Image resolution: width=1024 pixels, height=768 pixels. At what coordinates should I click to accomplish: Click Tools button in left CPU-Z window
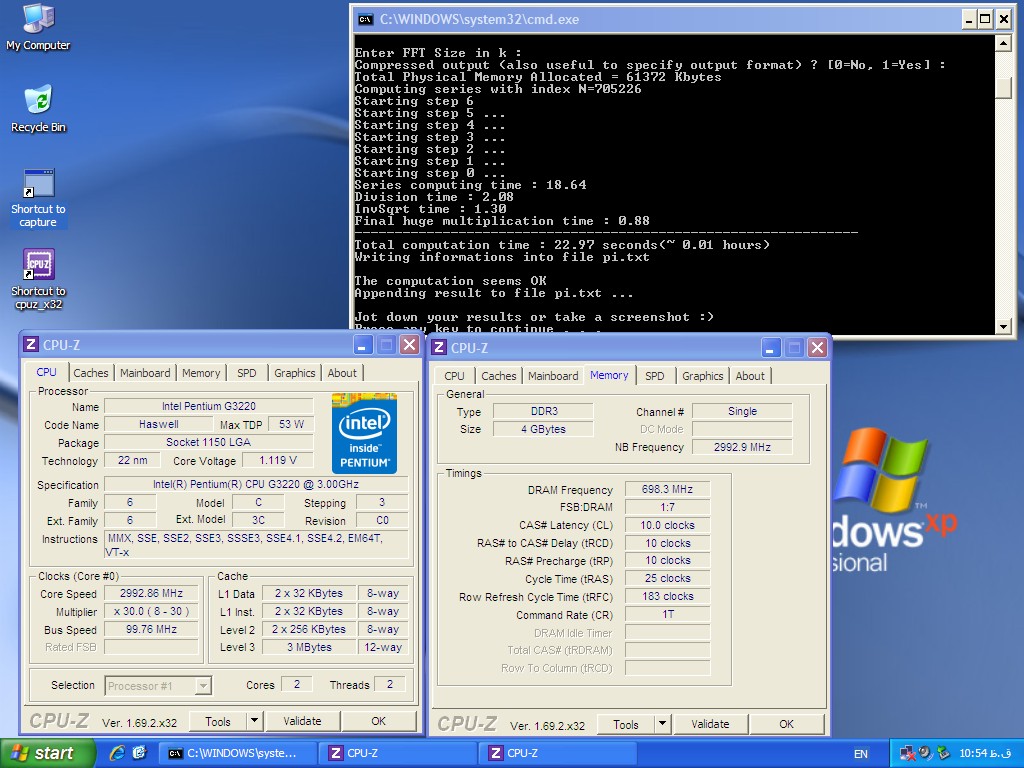pyautogui.click(x=218, y=722)
